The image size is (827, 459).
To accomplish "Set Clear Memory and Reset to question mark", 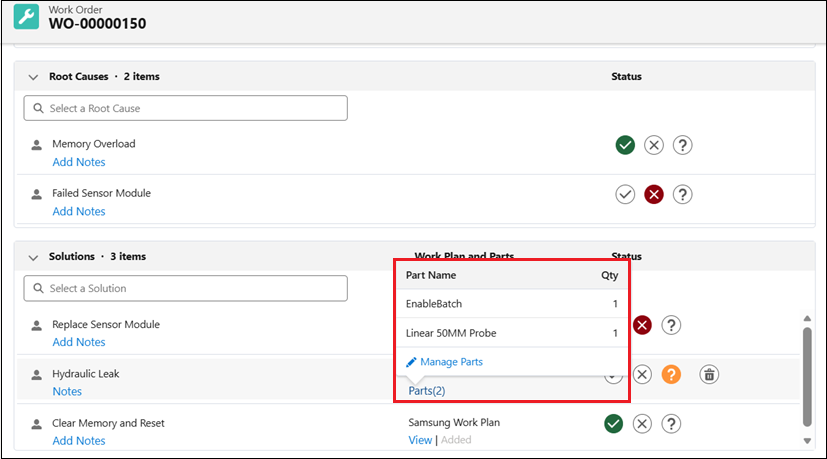I will click(x=671, y=424).
